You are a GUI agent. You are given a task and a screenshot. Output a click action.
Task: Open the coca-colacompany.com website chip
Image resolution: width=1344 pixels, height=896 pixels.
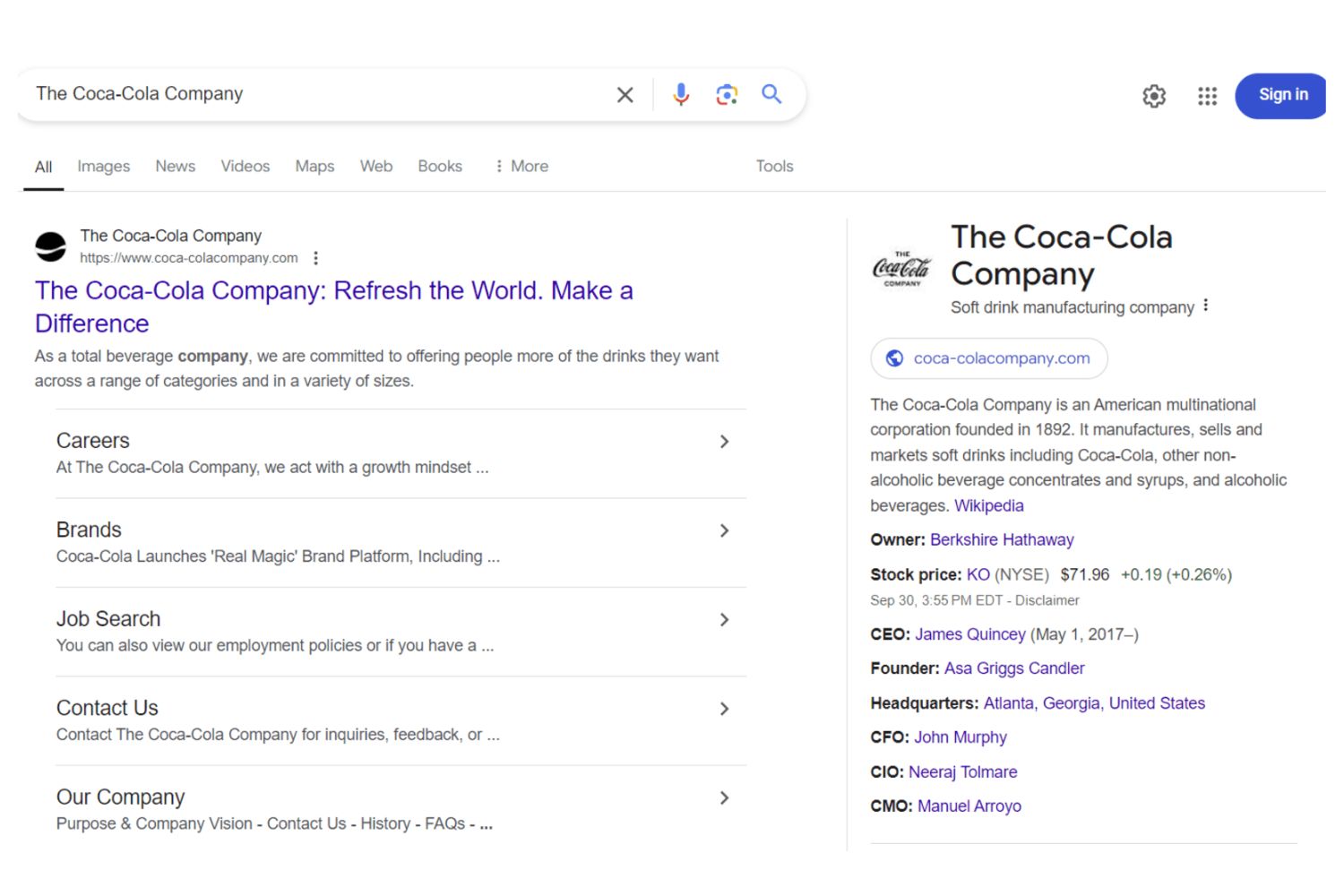[988, 358]
